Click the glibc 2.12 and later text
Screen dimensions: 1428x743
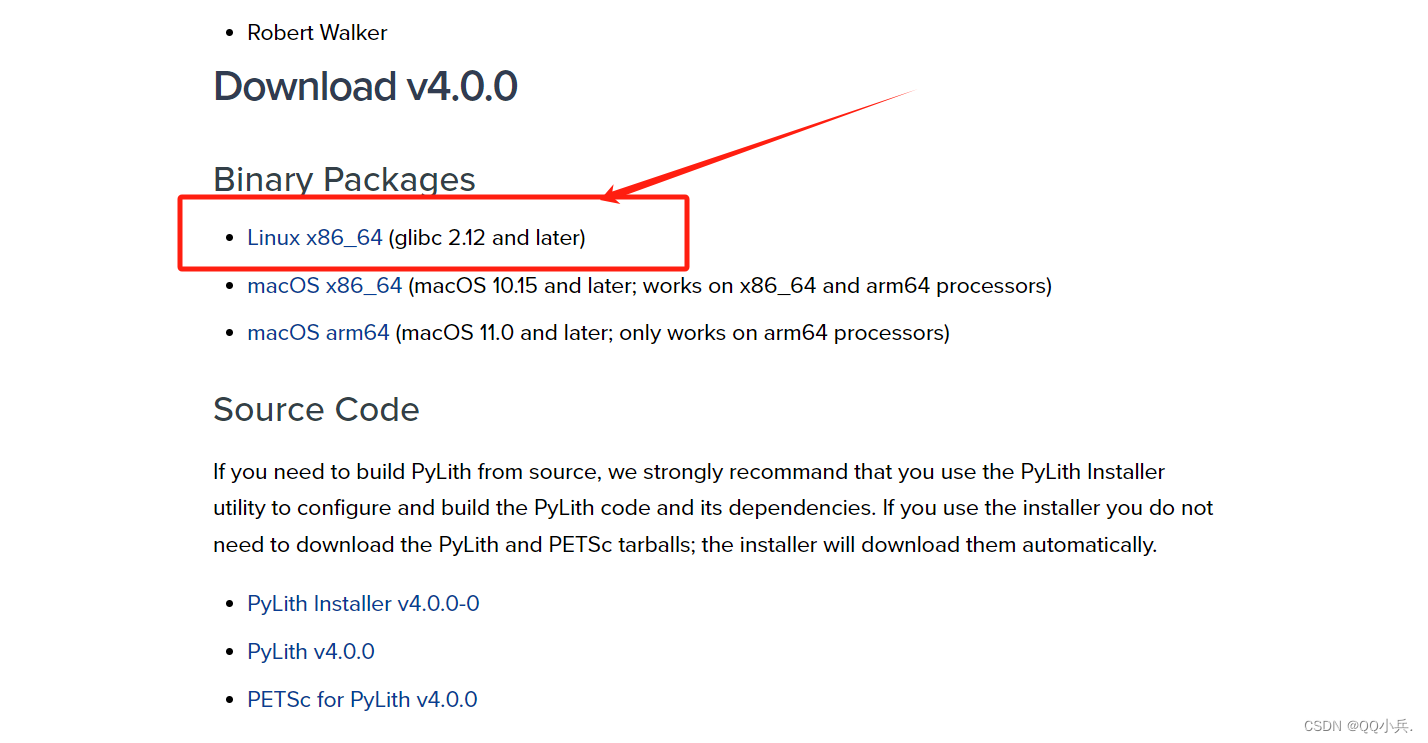point(486,237)
